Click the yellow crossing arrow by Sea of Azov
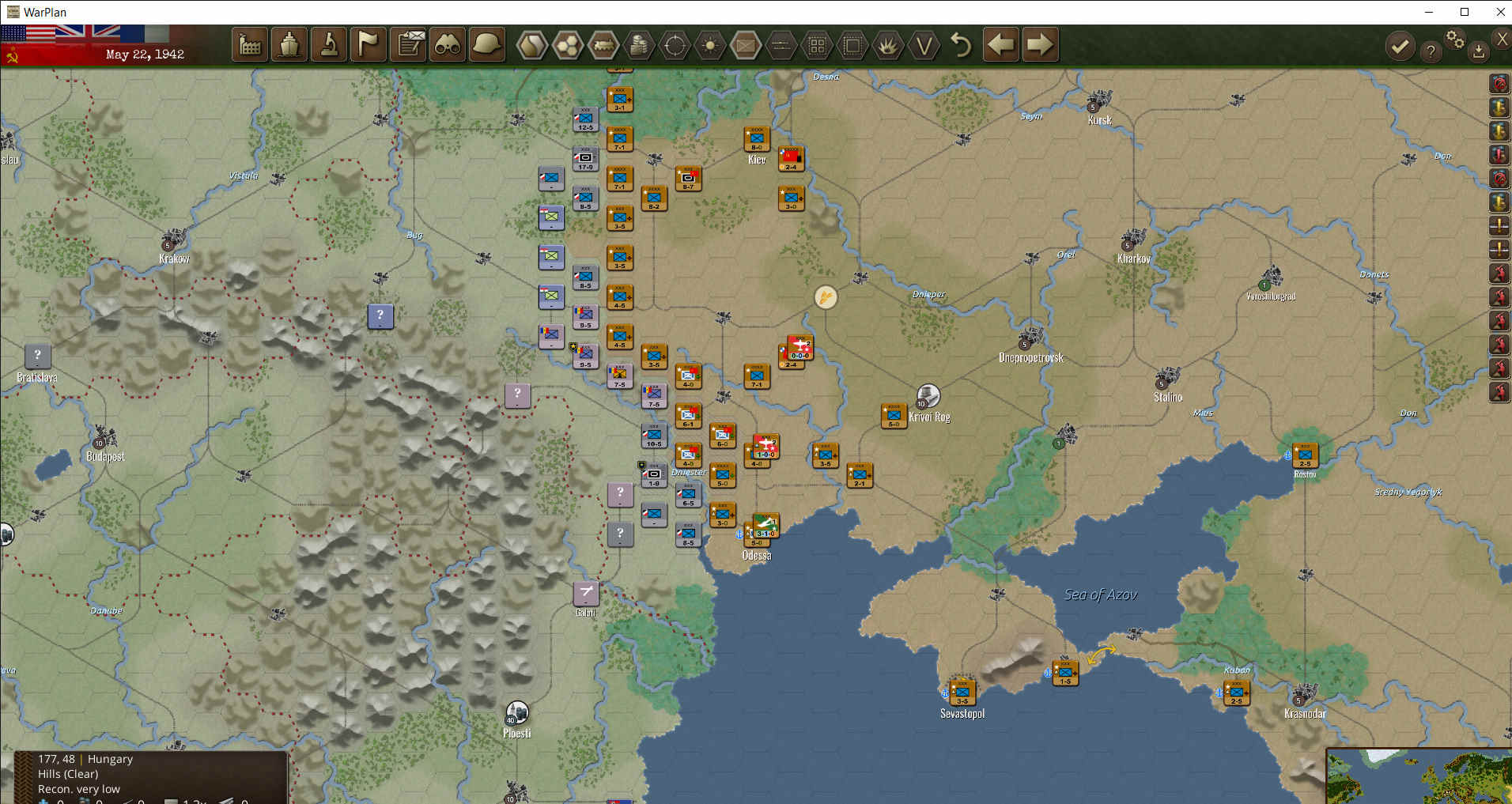The width and height of the screenshot is (1512, 804). point(1102,654)
